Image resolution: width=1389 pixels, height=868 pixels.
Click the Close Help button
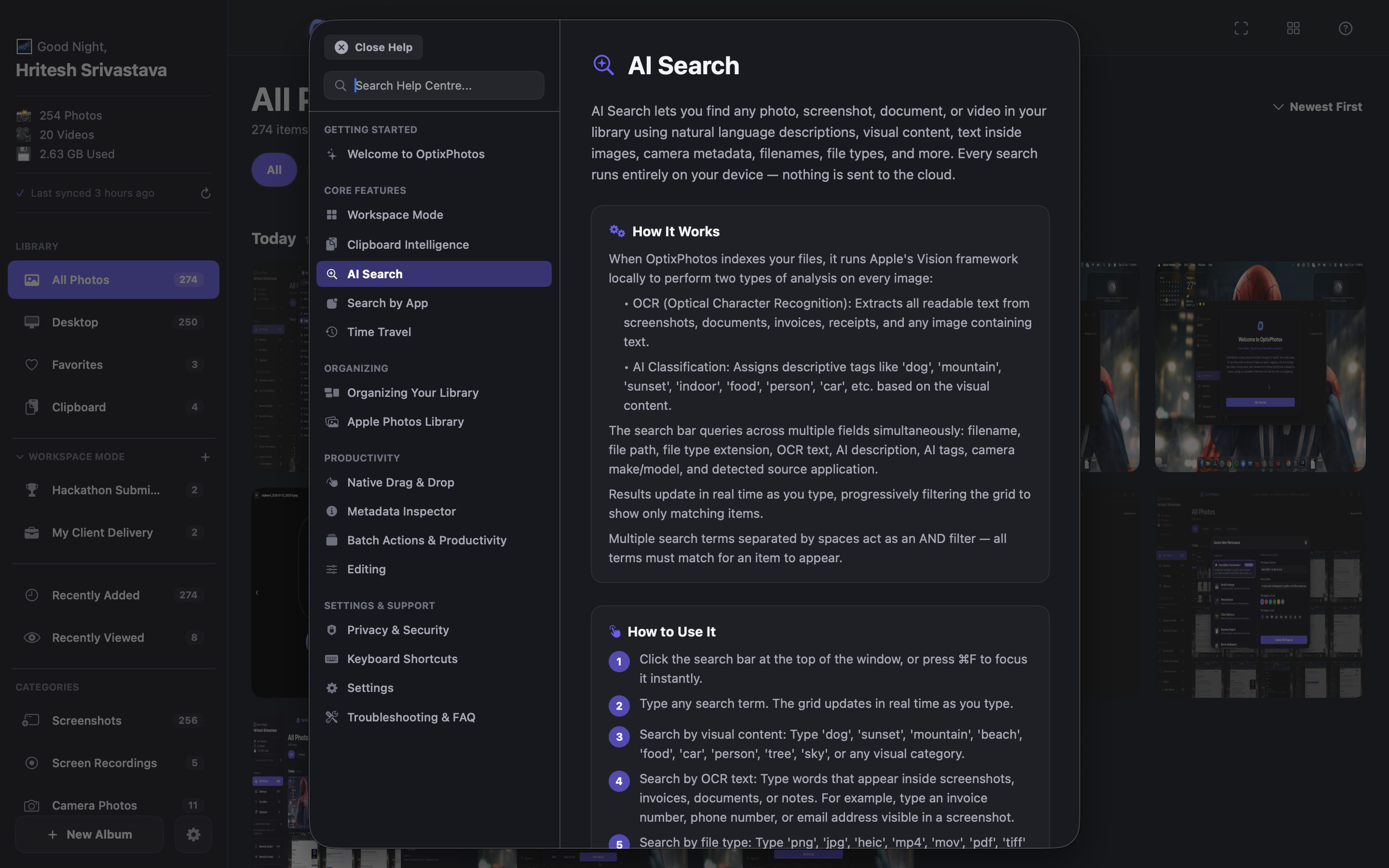click(374, 47)
